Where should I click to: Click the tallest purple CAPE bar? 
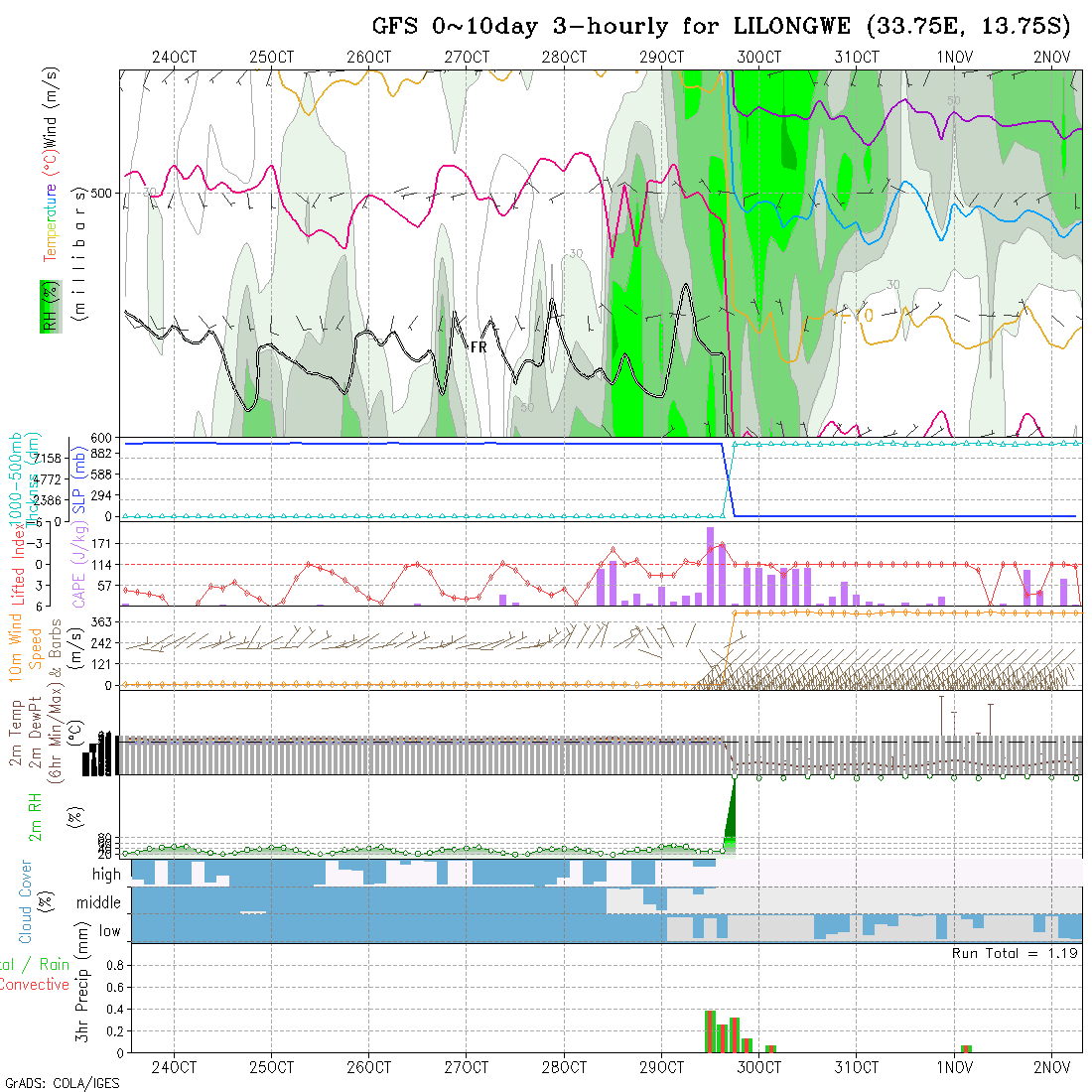tap(711, 566)
